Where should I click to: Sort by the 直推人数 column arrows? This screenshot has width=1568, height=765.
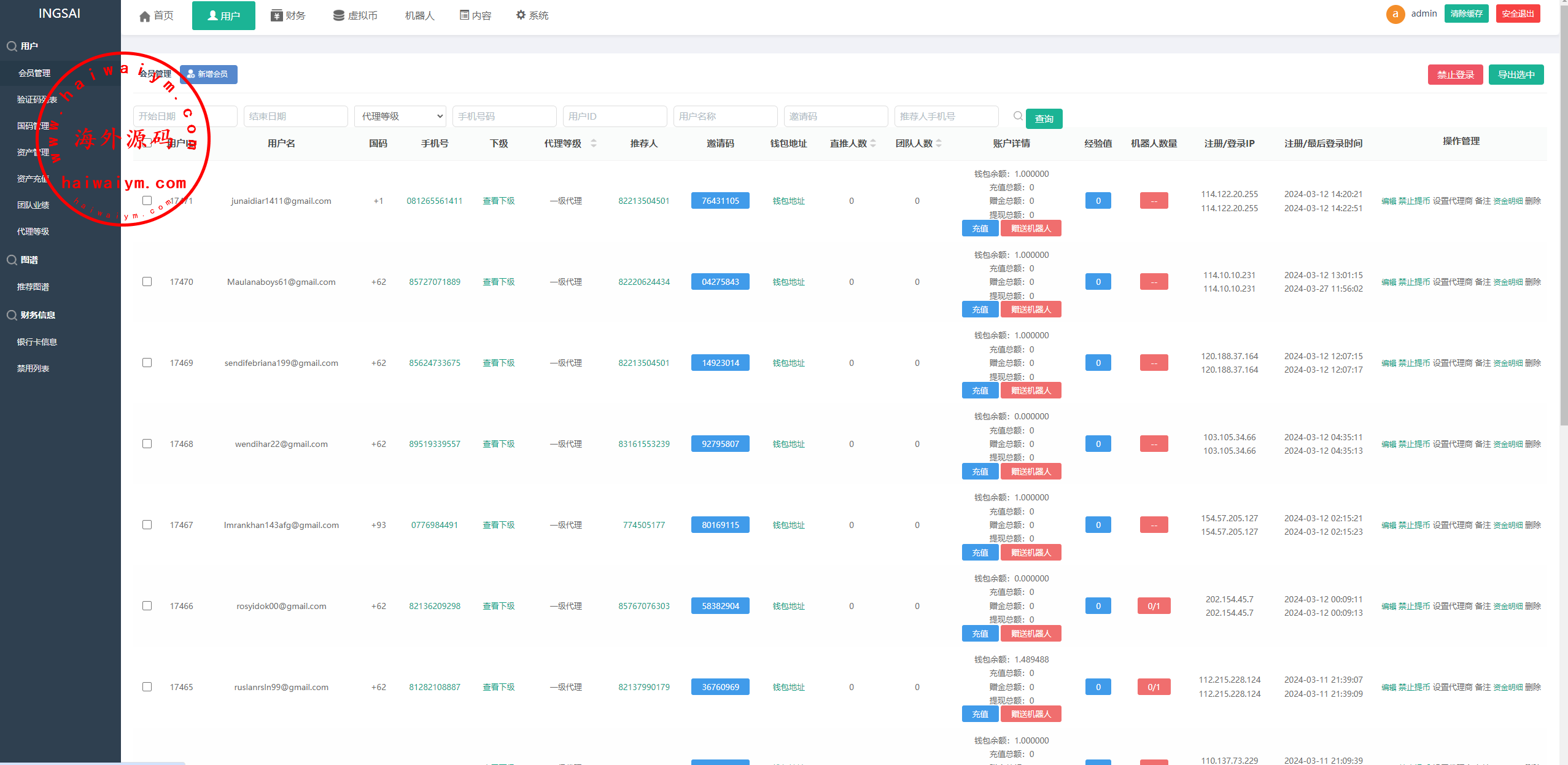click(873, 144)
